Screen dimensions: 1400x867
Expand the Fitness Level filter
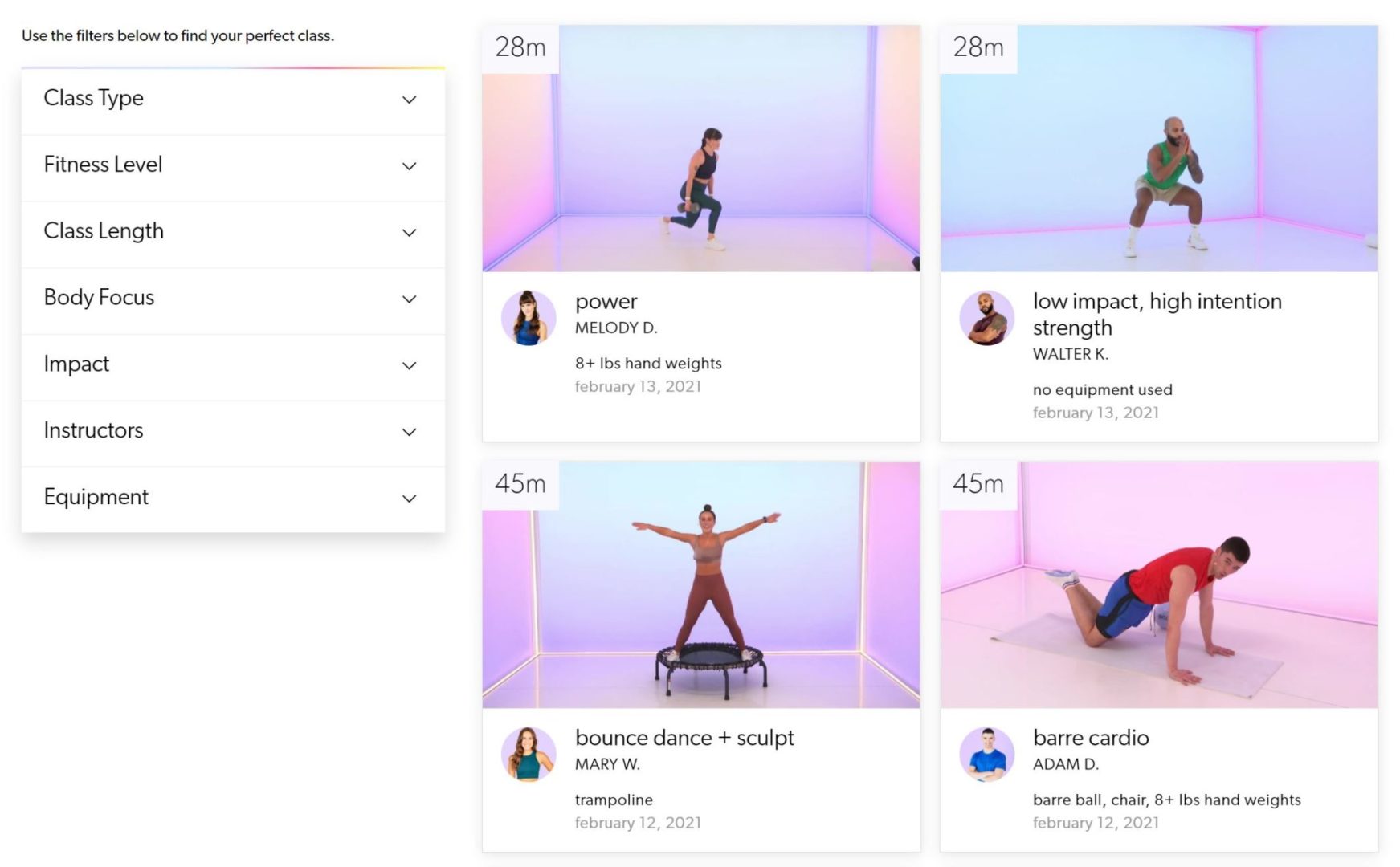[233, 166]
